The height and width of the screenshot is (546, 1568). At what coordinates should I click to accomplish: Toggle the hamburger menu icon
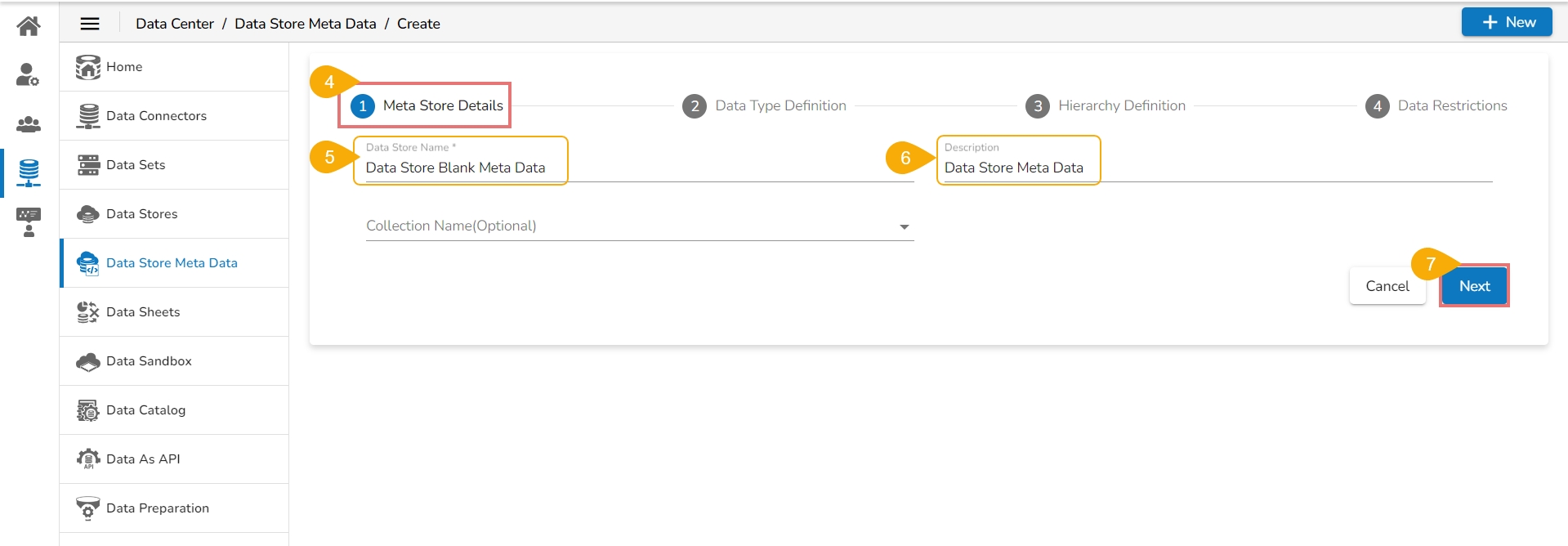click(90, 24)
